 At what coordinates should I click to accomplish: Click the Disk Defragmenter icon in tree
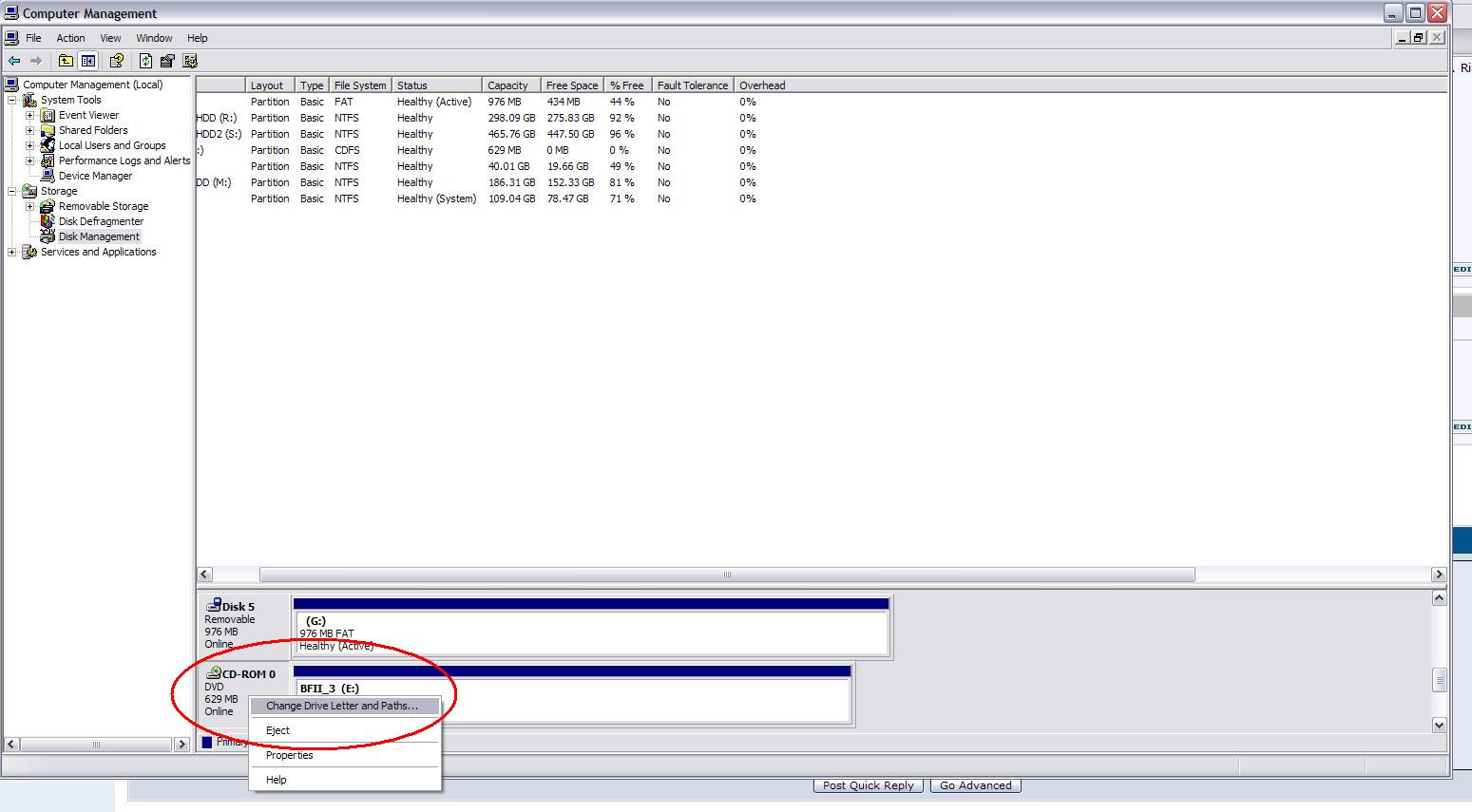(x=48, y=221)
